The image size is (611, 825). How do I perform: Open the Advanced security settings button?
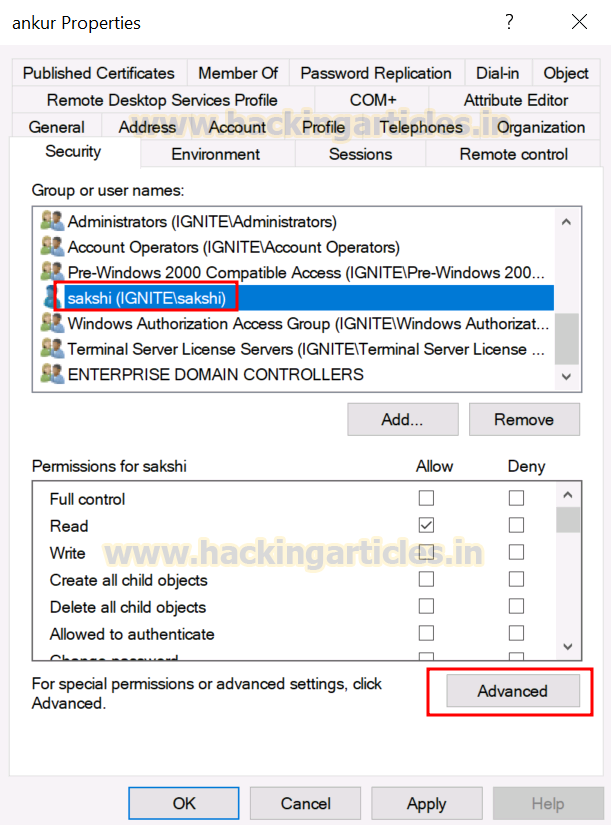[513, 691]
